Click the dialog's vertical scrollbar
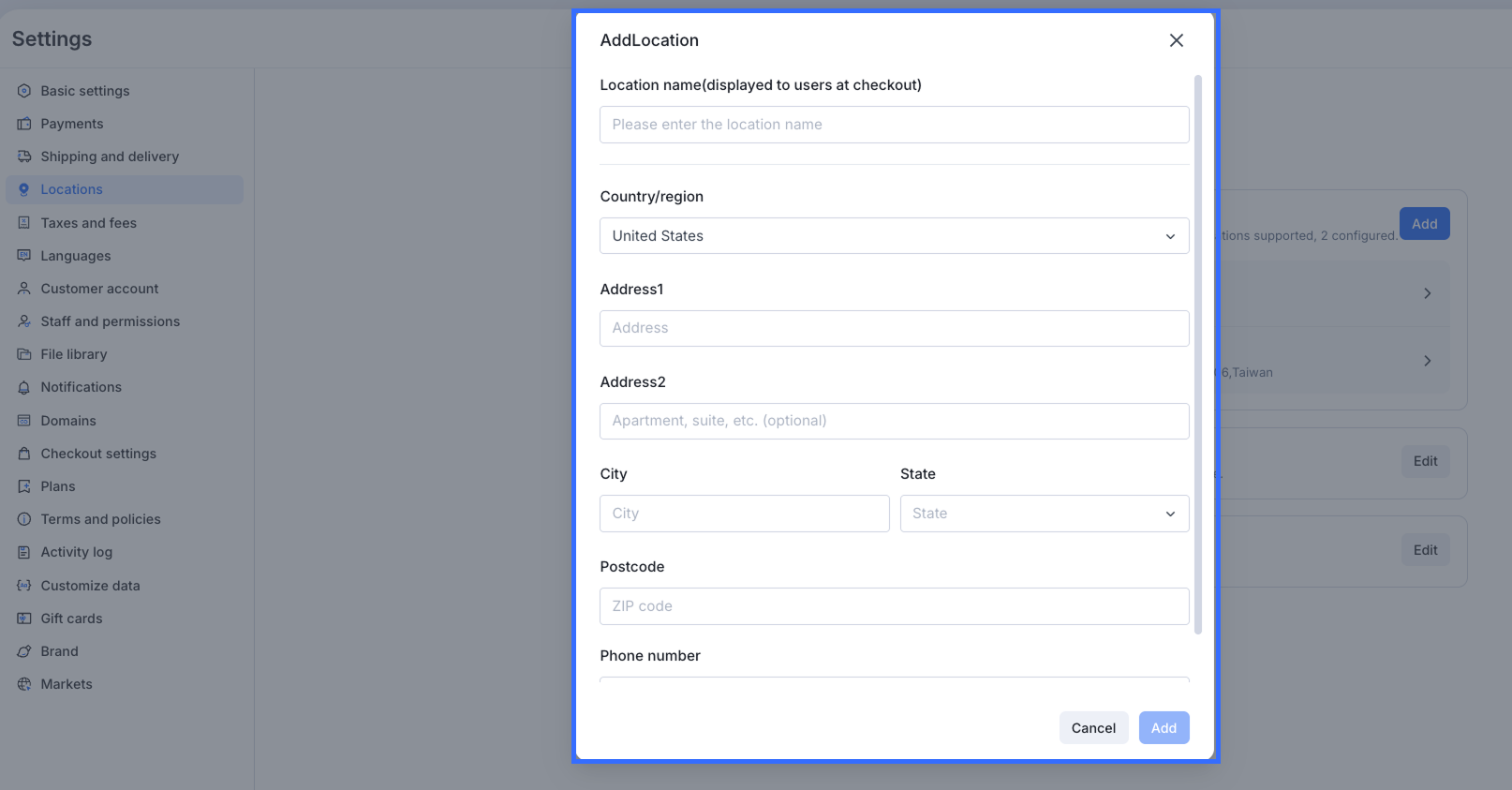 coord(1198,354)
